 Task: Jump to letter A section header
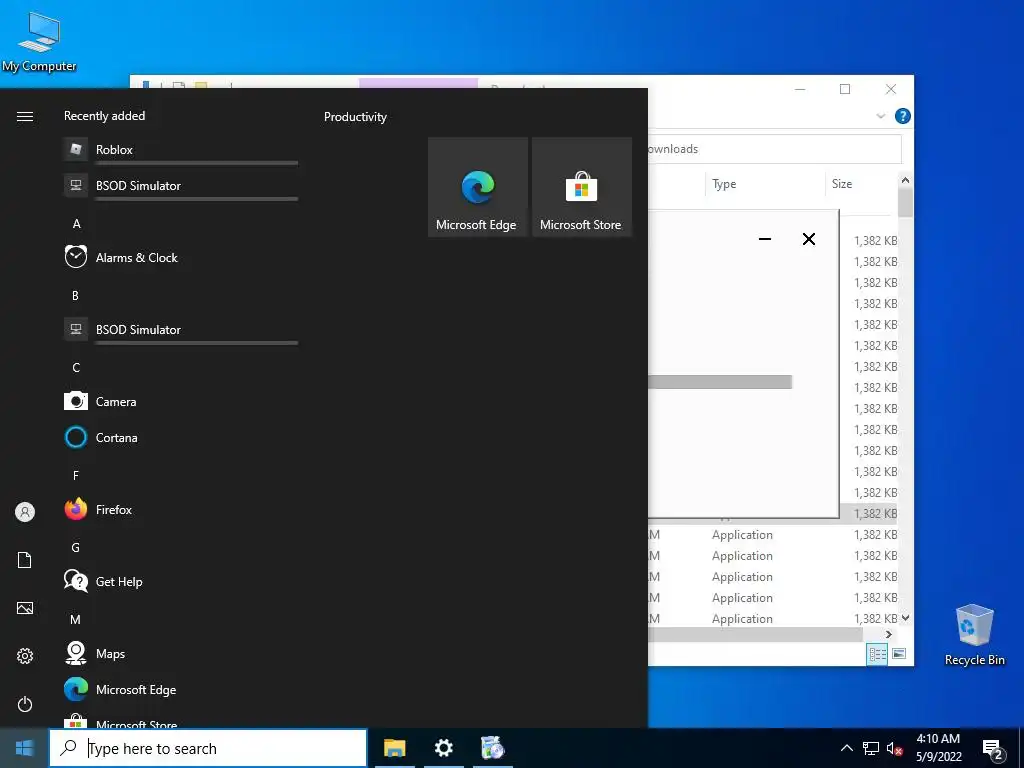click(x=76, y=224)
